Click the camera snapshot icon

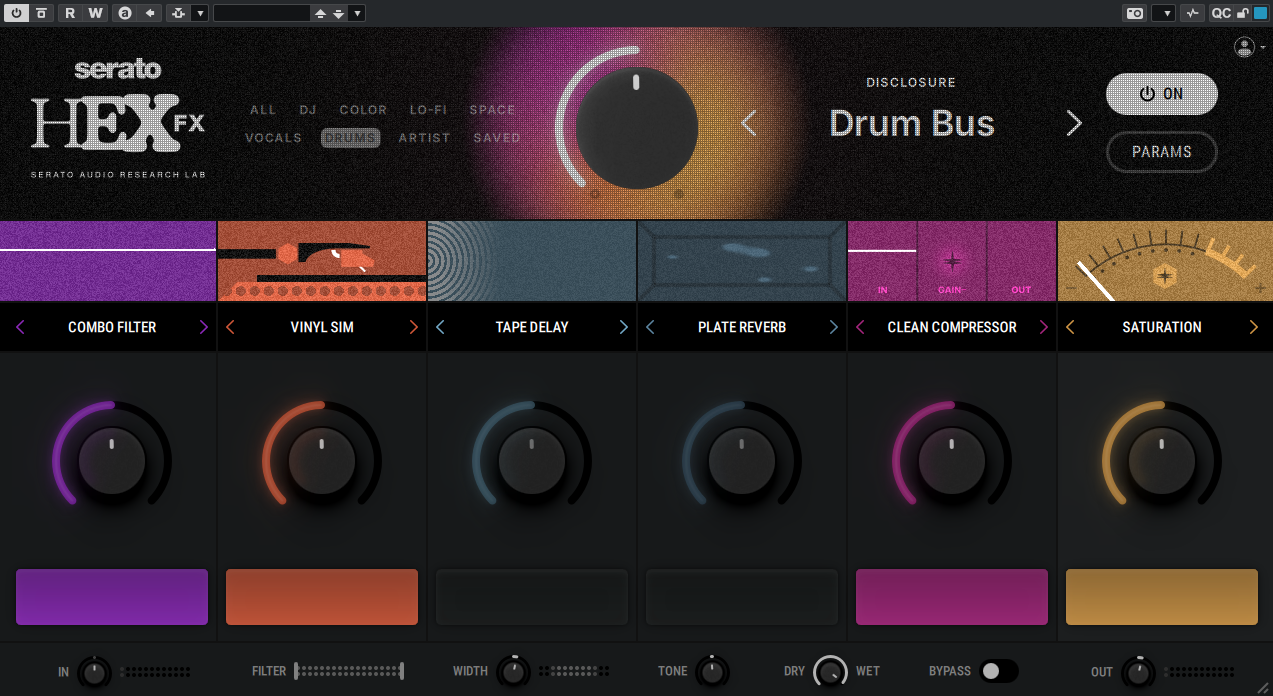pyautogui.click(x=1135, y=13)
